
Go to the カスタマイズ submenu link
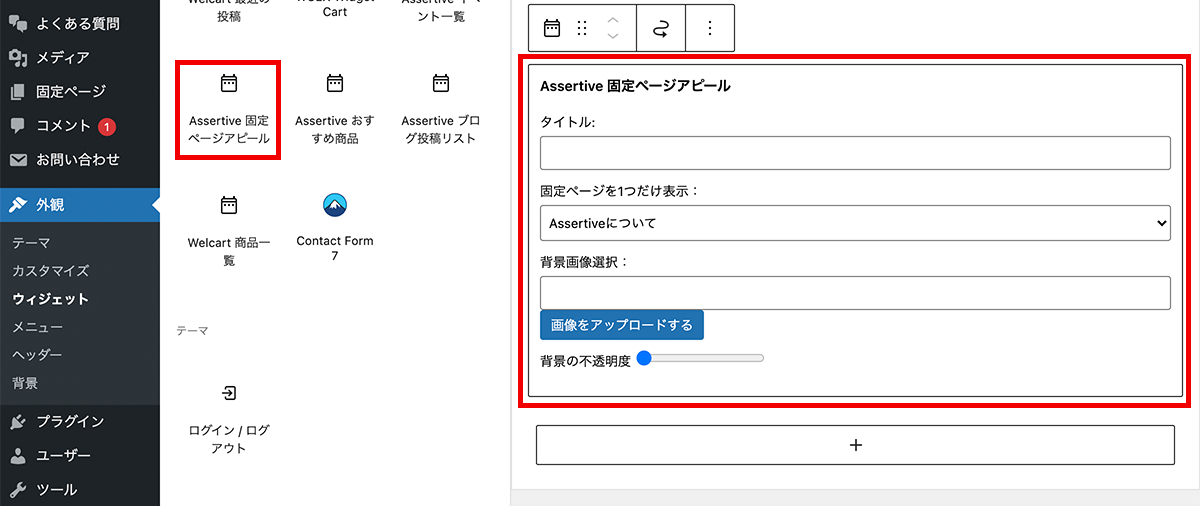pos(51,271)
